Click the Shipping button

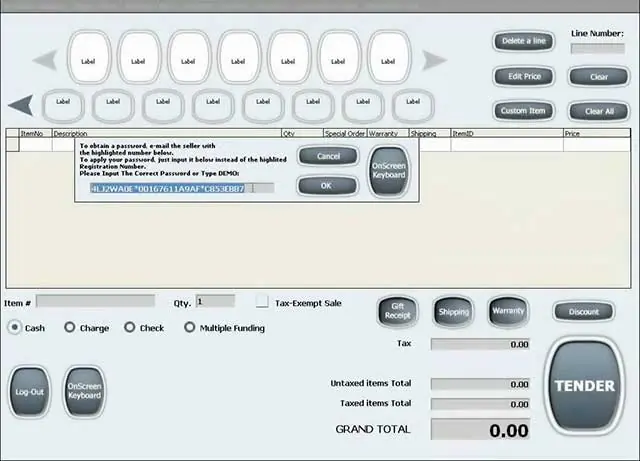coord(453,312)
